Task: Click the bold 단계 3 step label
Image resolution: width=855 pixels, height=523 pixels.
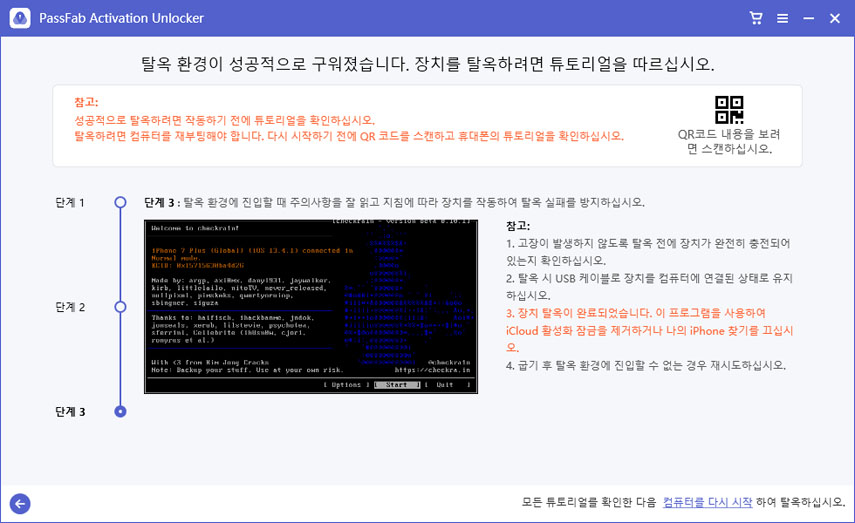Action: (69, 411)
